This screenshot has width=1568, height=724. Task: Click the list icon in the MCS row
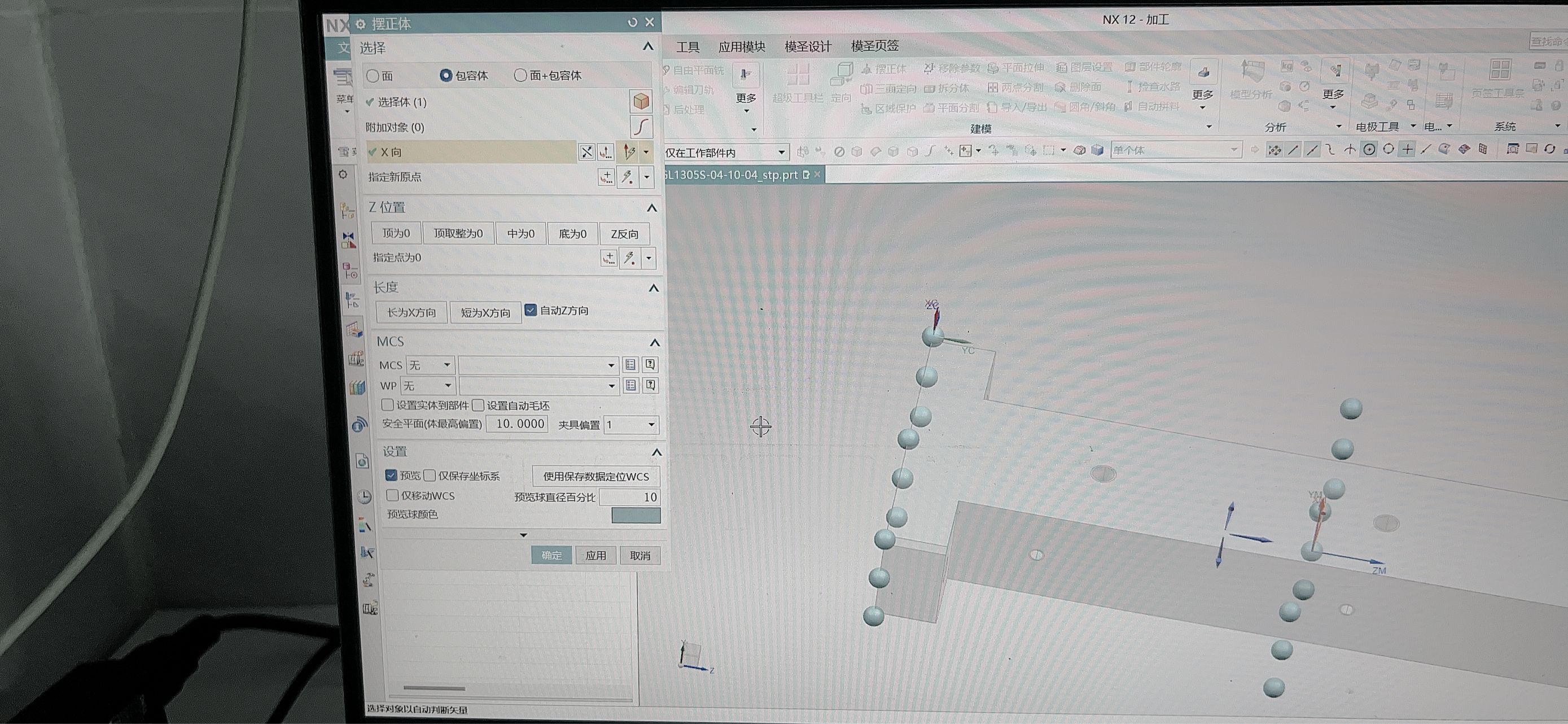coord(630,365)
